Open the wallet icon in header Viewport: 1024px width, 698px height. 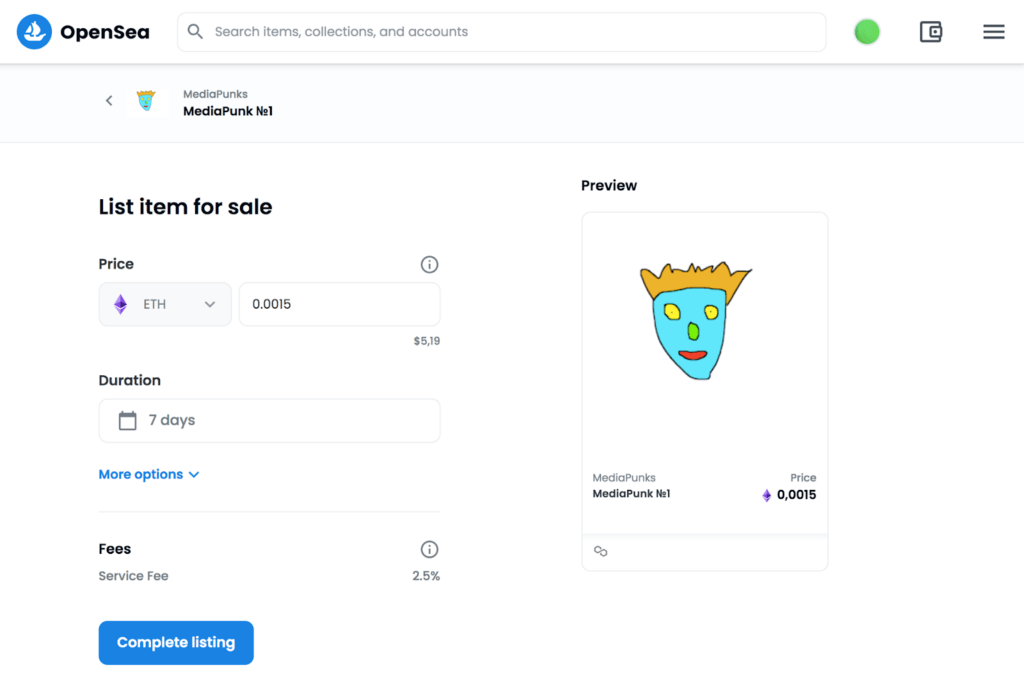931,32
